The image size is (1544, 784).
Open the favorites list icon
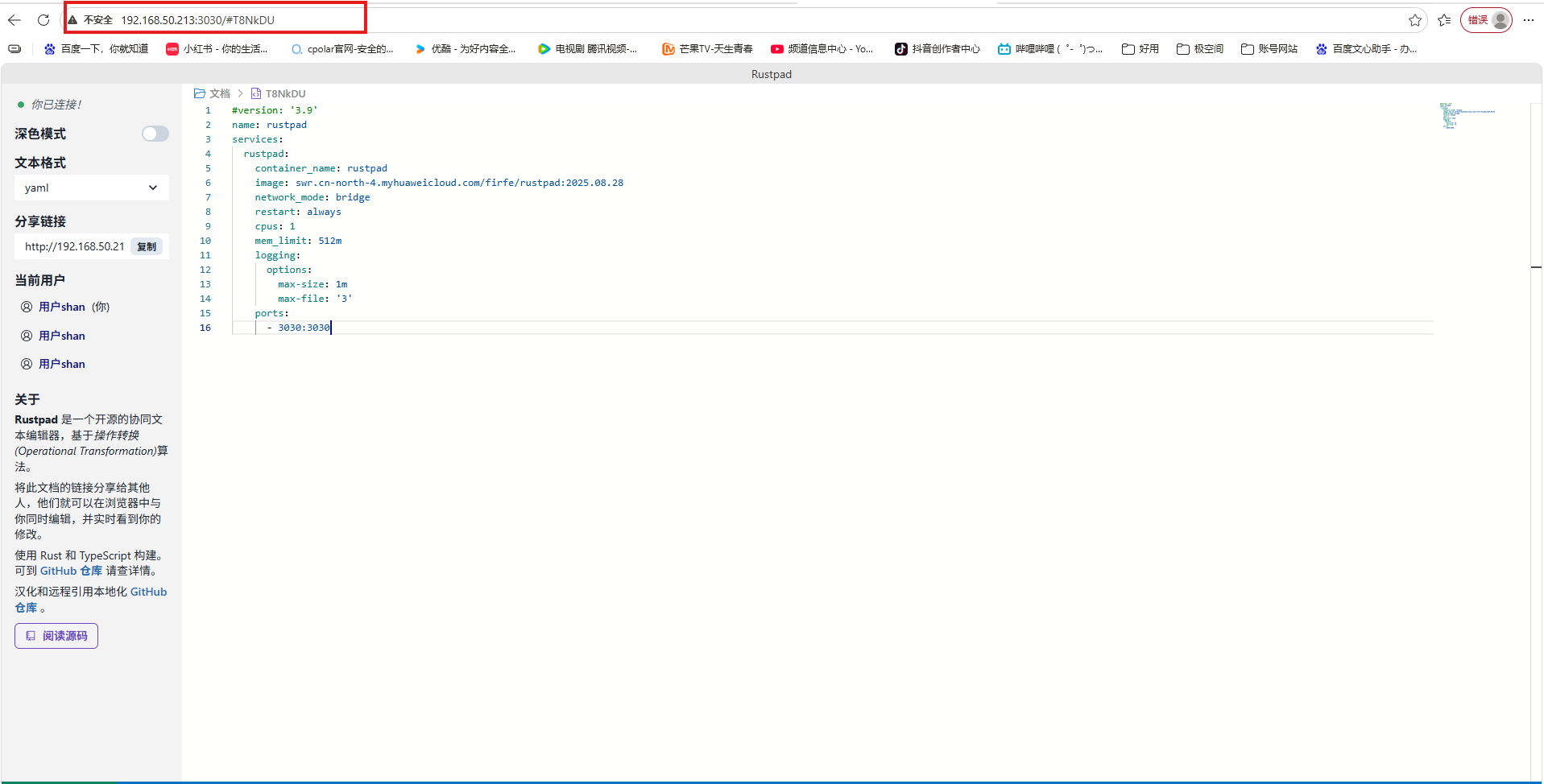(x=1444, y=20)
